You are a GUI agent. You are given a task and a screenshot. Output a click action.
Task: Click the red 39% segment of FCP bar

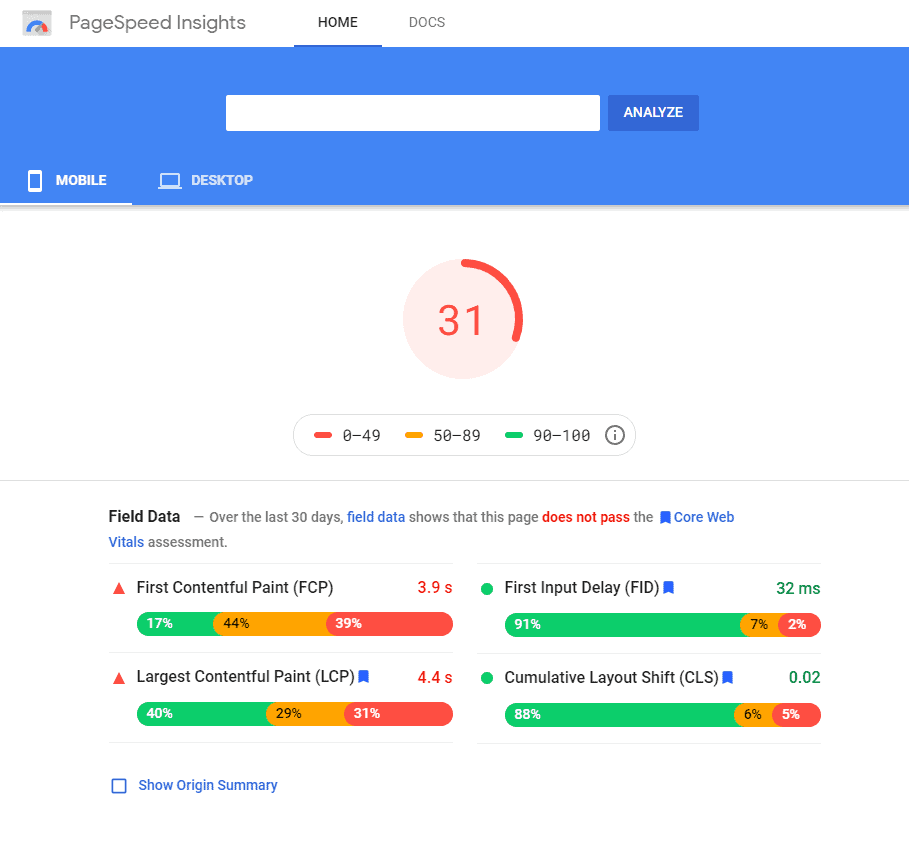click(x=389, y=624)
